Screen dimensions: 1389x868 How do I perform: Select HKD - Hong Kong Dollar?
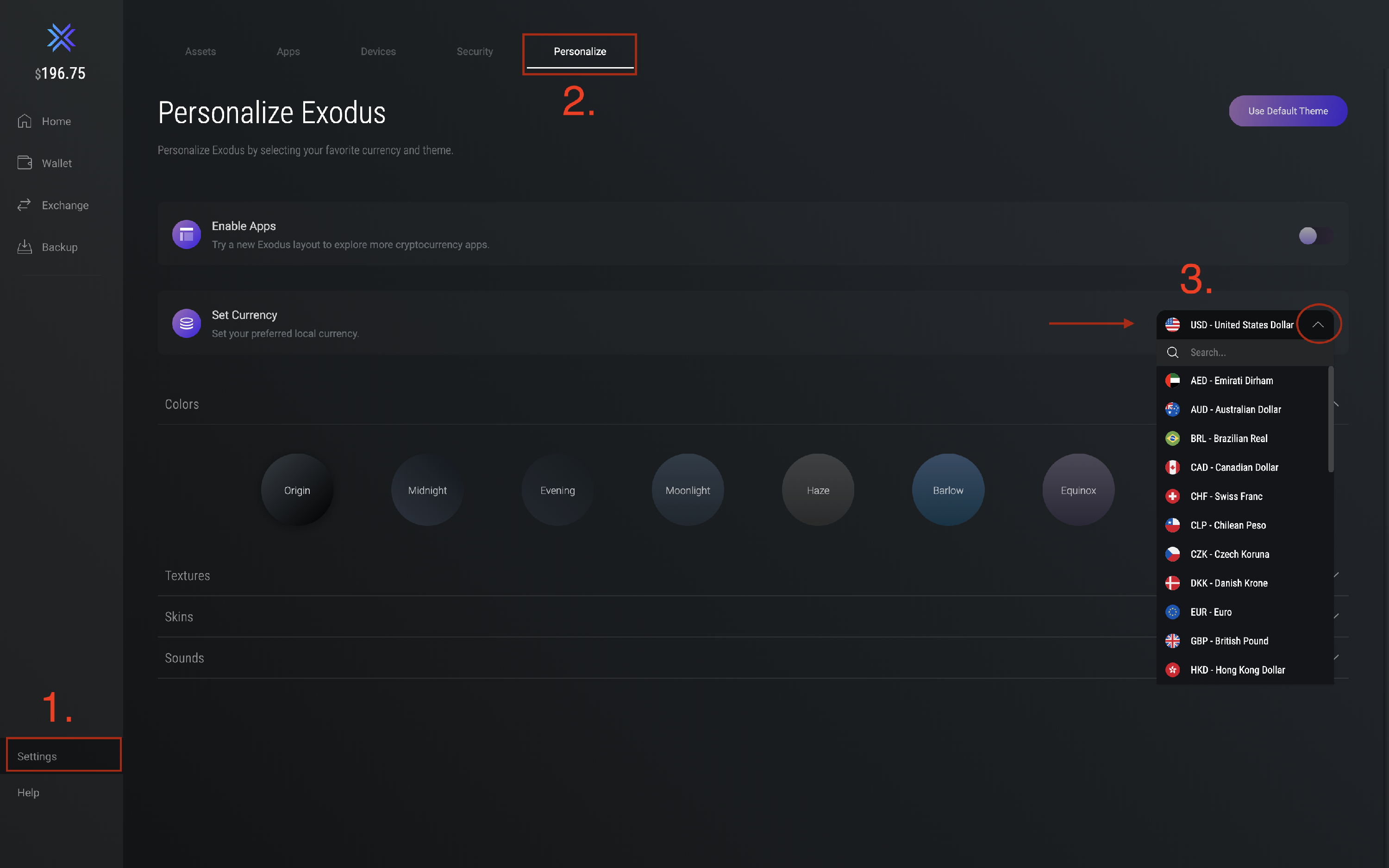[1243, 669]
